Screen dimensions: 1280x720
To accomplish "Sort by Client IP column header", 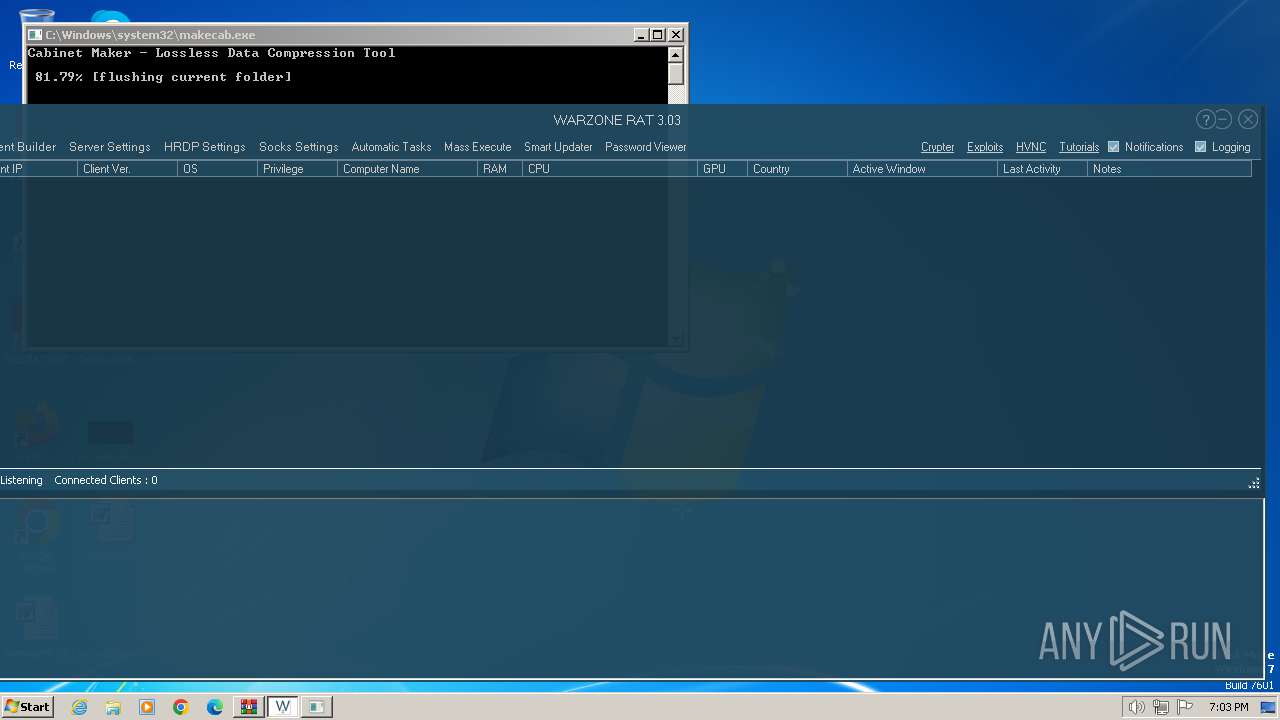I will click(x=38, y=169).
